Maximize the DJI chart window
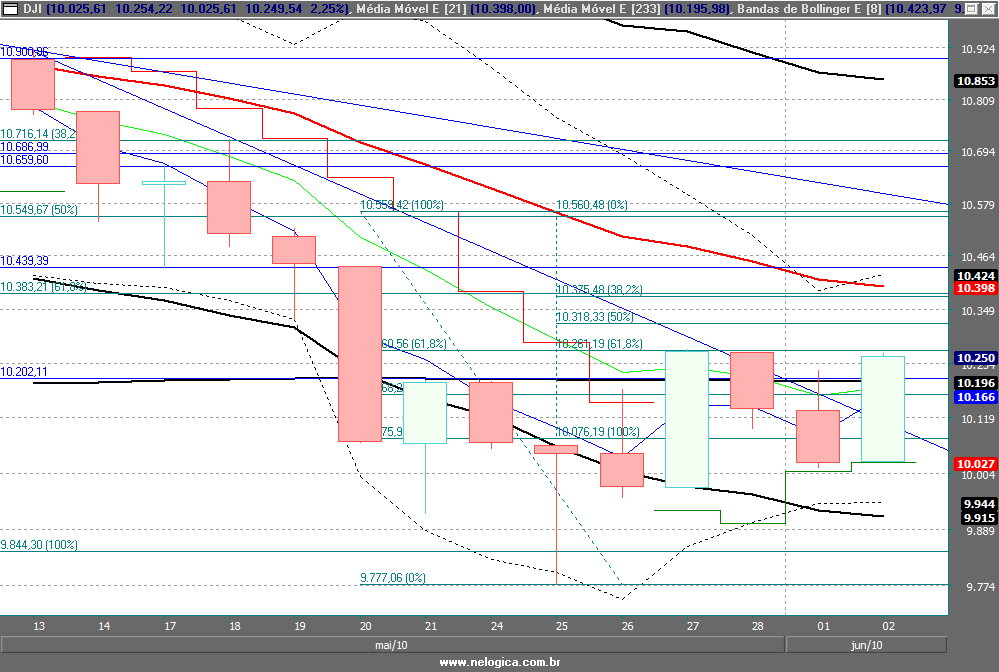 (x=970, y=9)
